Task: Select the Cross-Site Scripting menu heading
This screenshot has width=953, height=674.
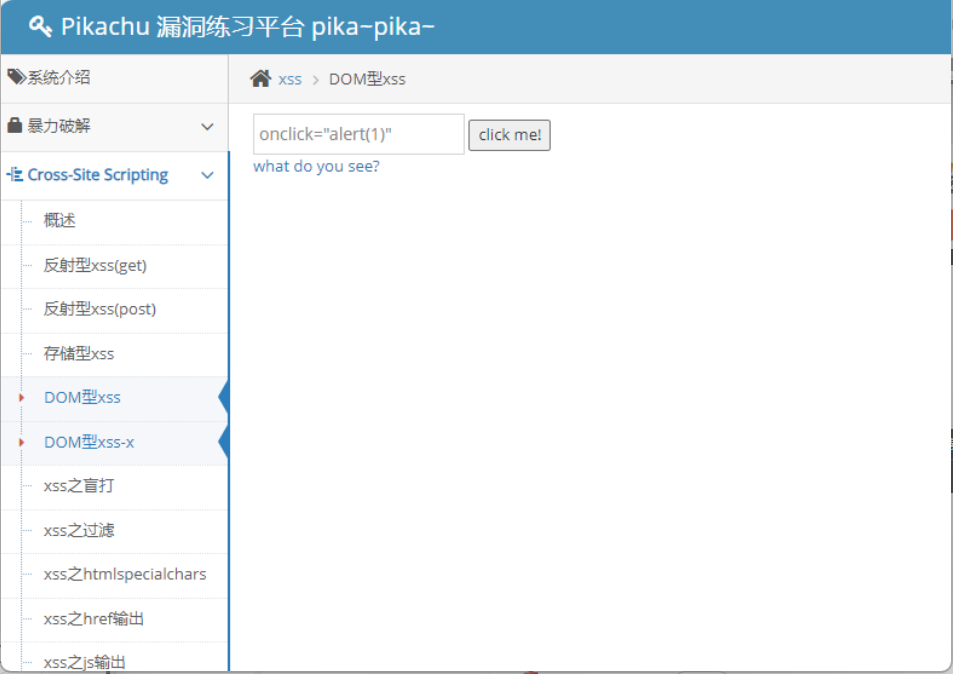Action: (98, 174)
